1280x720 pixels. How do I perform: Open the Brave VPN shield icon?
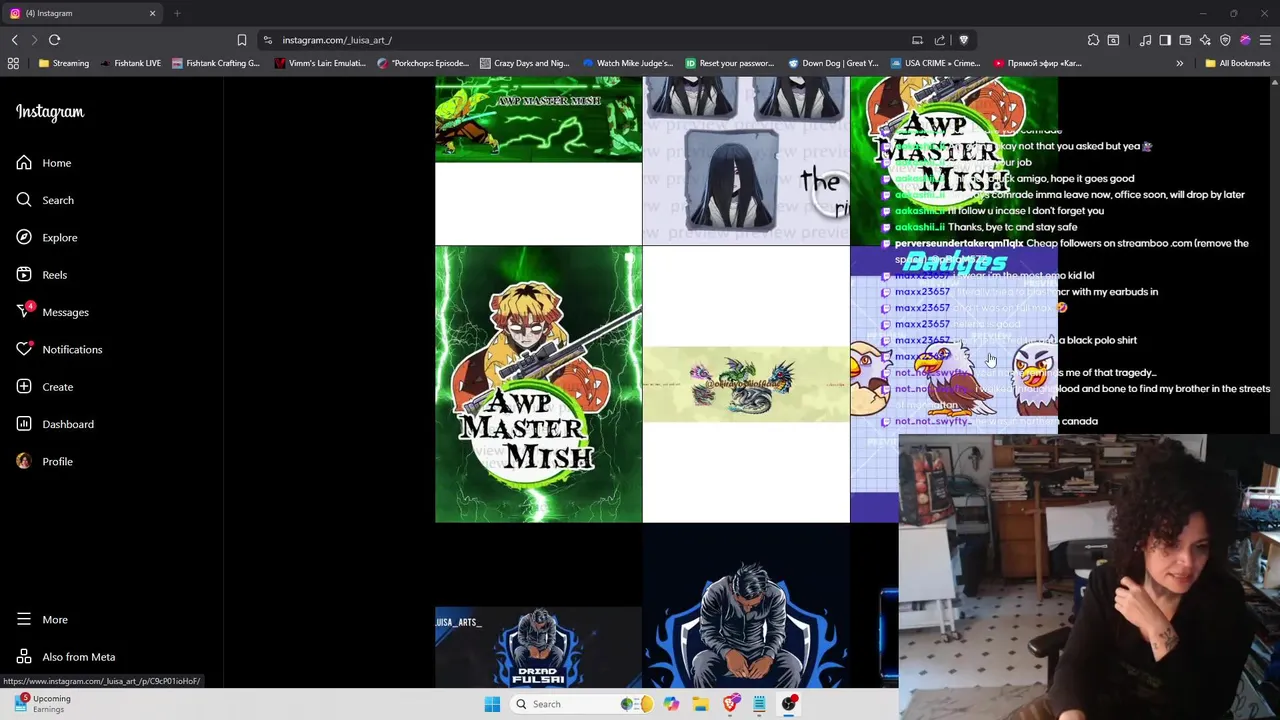coord(1225,40)
